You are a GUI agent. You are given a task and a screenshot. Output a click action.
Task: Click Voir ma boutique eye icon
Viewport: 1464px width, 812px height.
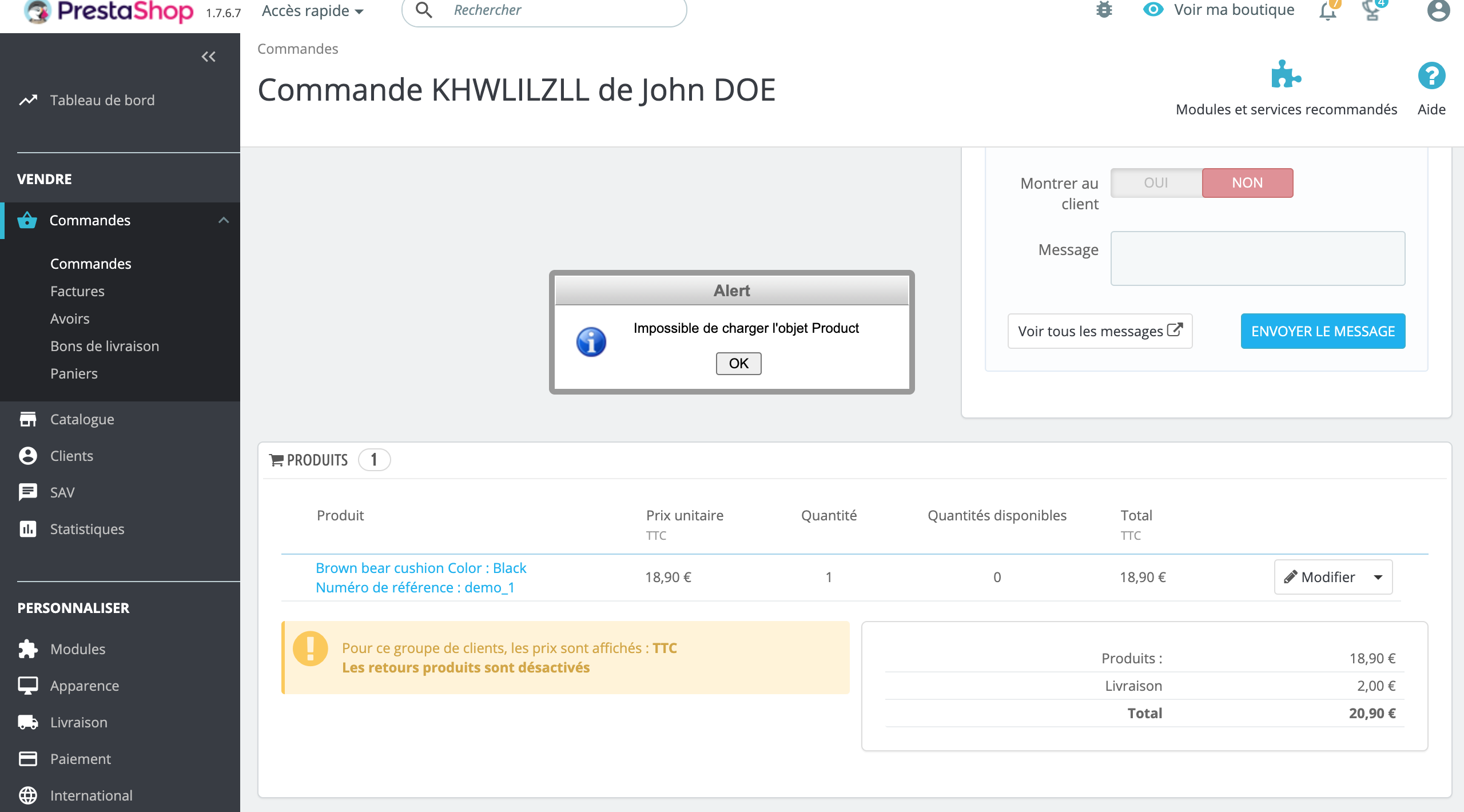click(1153, 10)
